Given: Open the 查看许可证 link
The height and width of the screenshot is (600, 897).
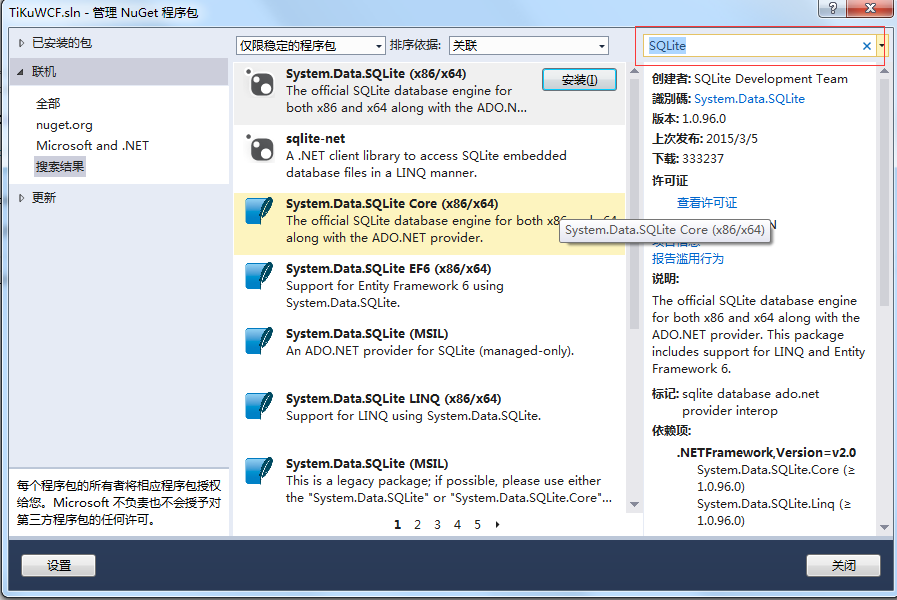Looking at the screenshot, I should point(707,202).
